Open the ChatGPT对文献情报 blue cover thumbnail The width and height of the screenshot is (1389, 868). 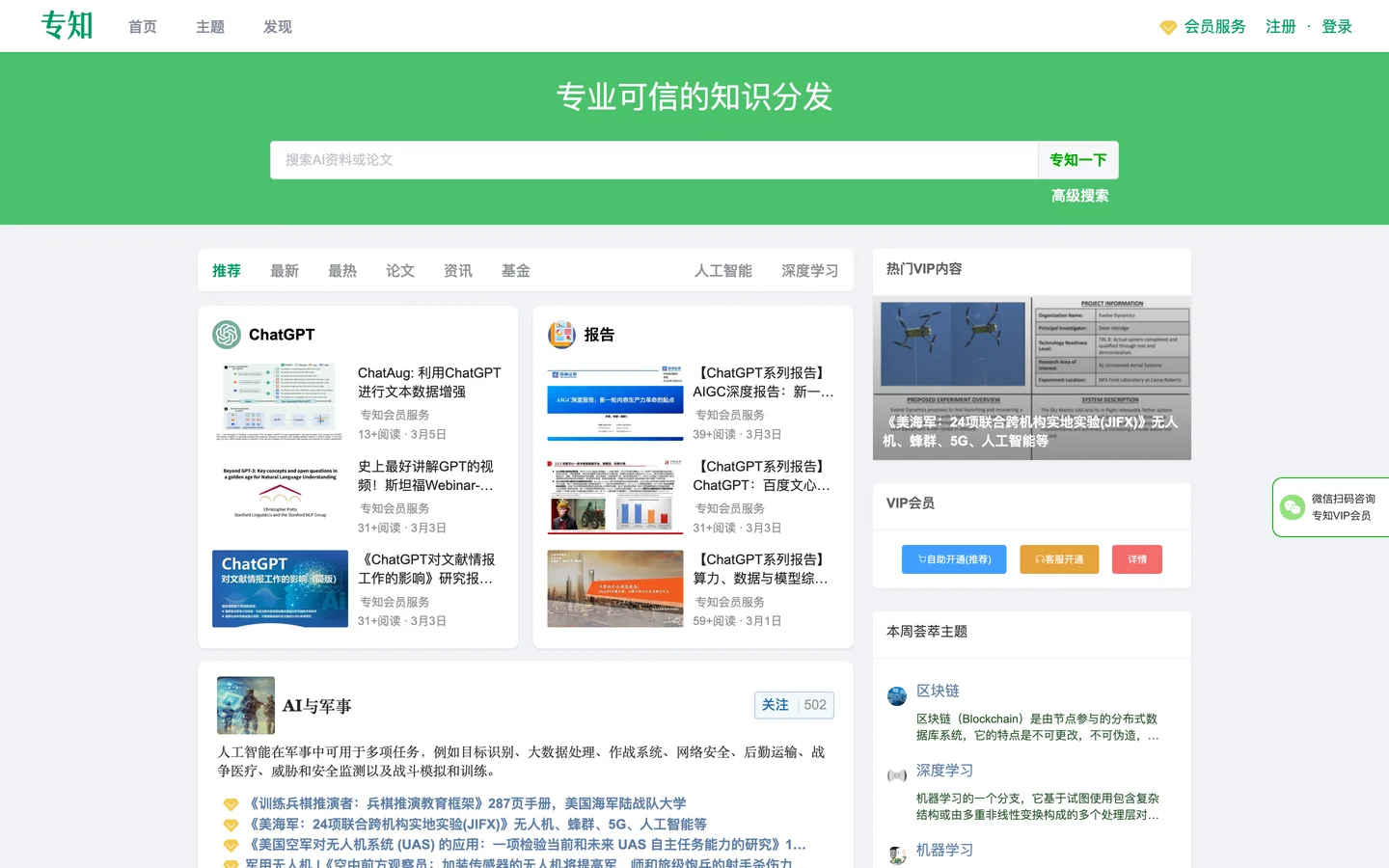pos(280,589)
